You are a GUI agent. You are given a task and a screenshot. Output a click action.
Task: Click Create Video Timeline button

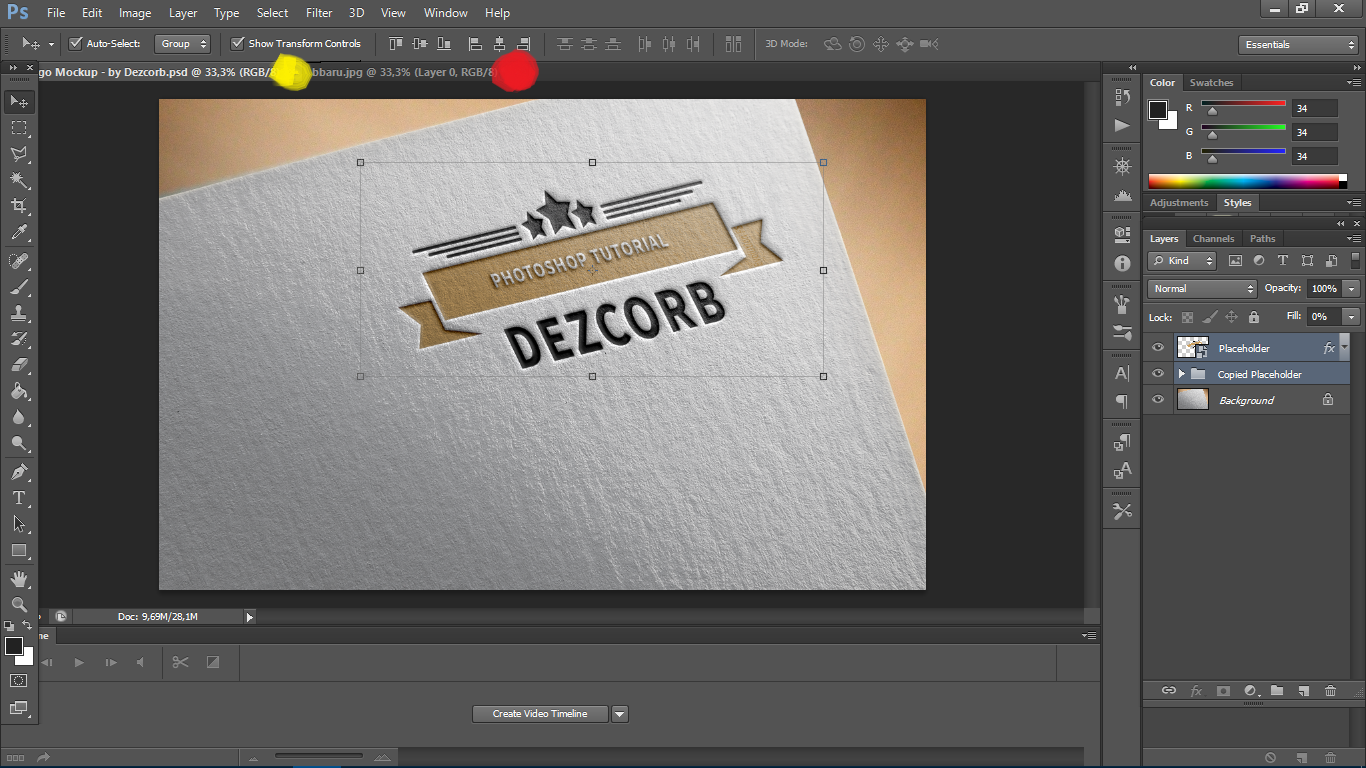point(540,714)
